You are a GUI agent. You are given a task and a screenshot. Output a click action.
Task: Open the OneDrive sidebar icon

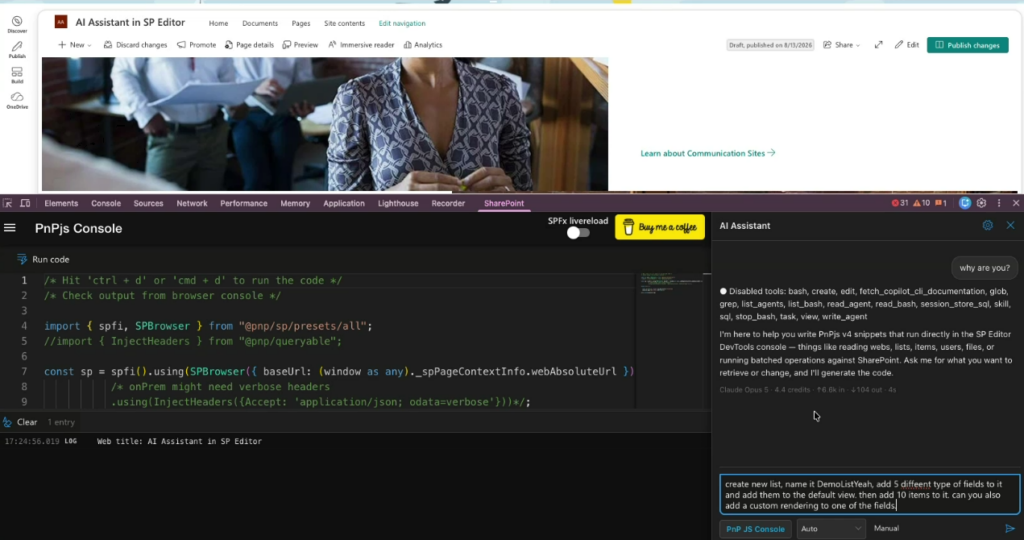pos(17,100)
